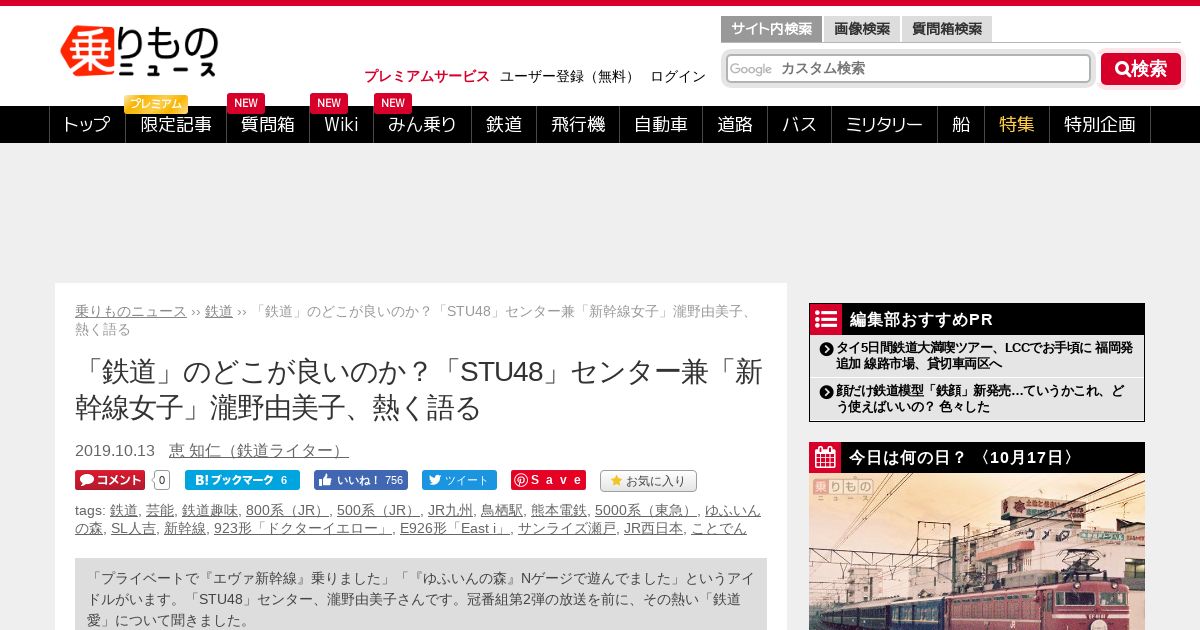Open タイ5日間鉄道大満喫ツアー PR article

(984, 356)
